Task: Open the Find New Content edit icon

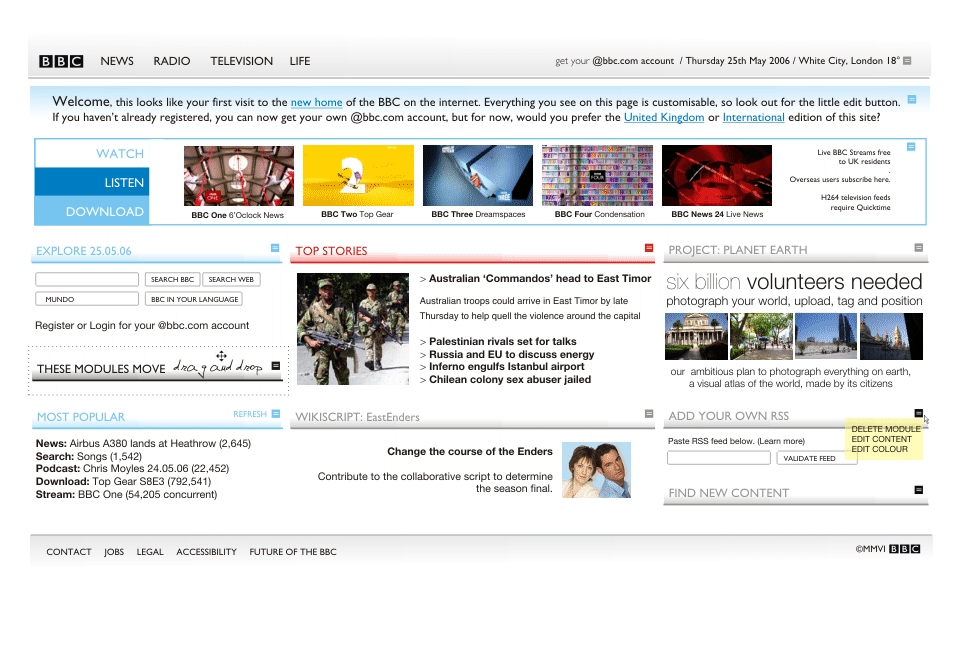Action: coord(918,490)
